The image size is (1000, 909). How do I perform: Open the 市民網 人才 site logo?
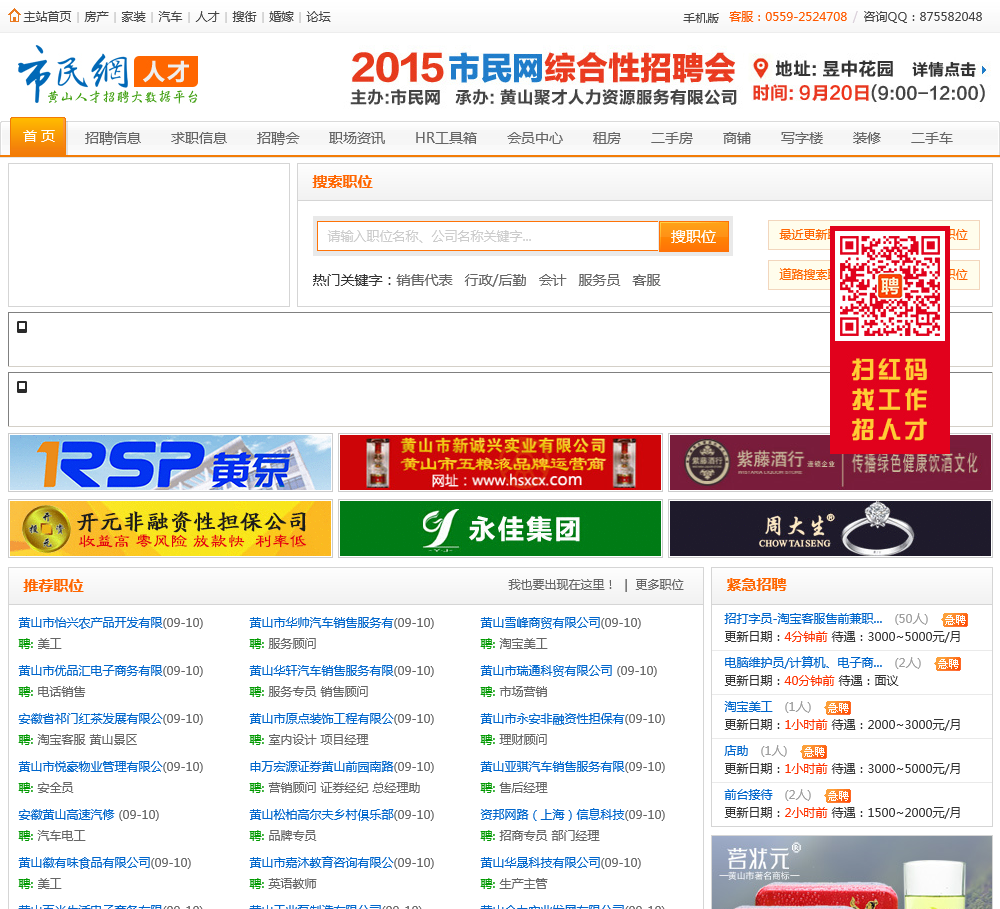[108, 75]
